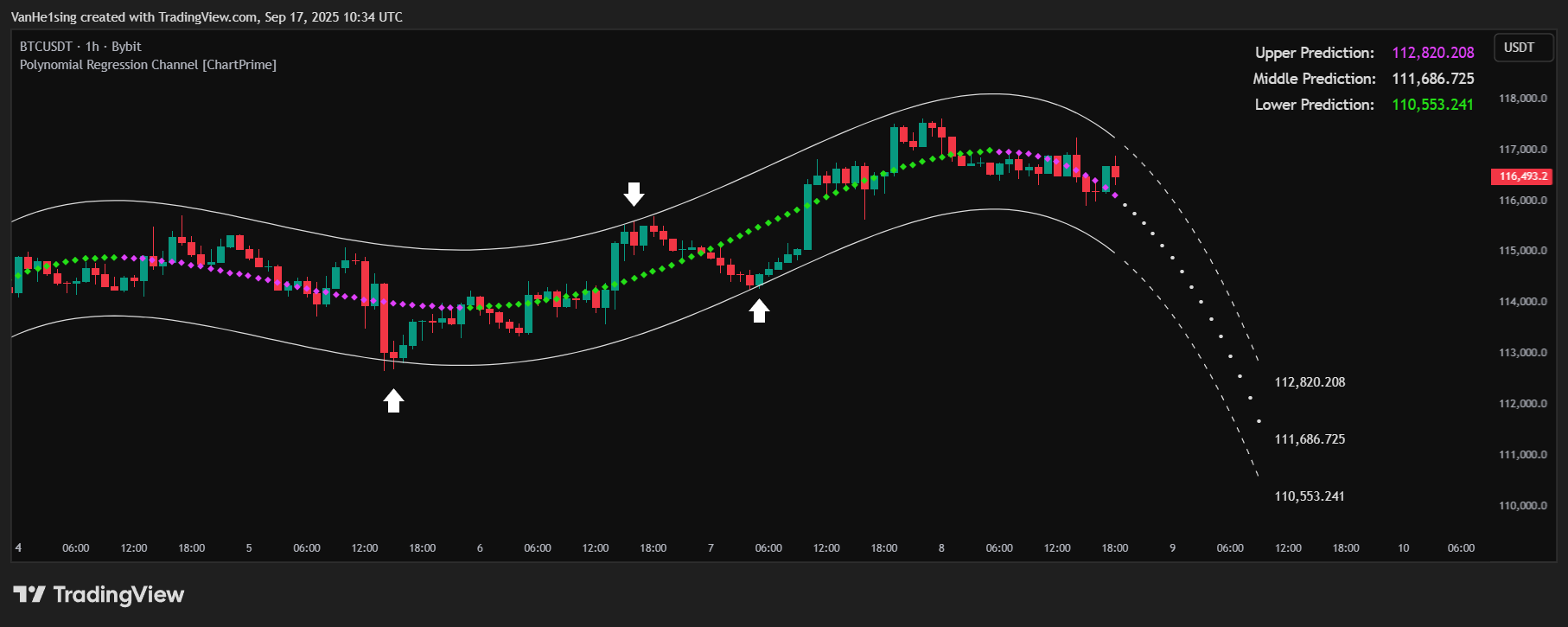Click date label 10 on the time axis
Image resolution: width=1568 pixels, height=627 pixels.
[x=1404, y=548]
